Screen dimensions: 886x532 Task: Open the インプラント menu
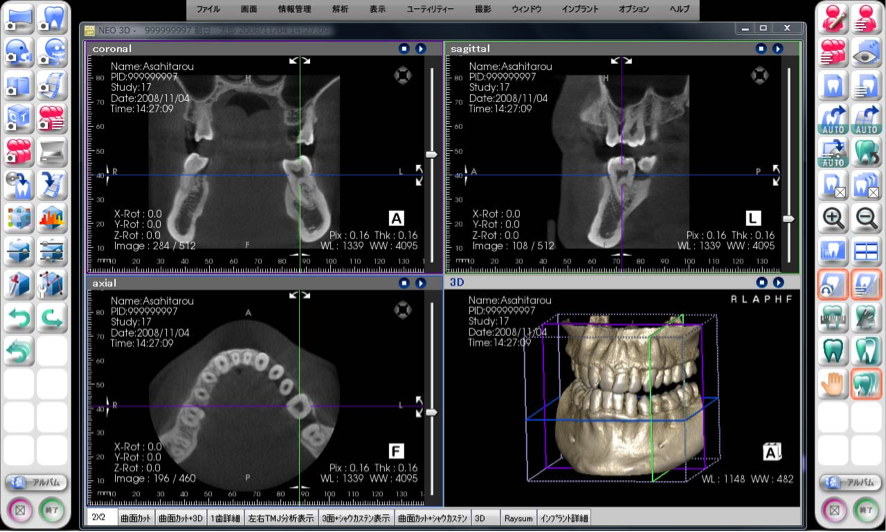pos(580,9)
